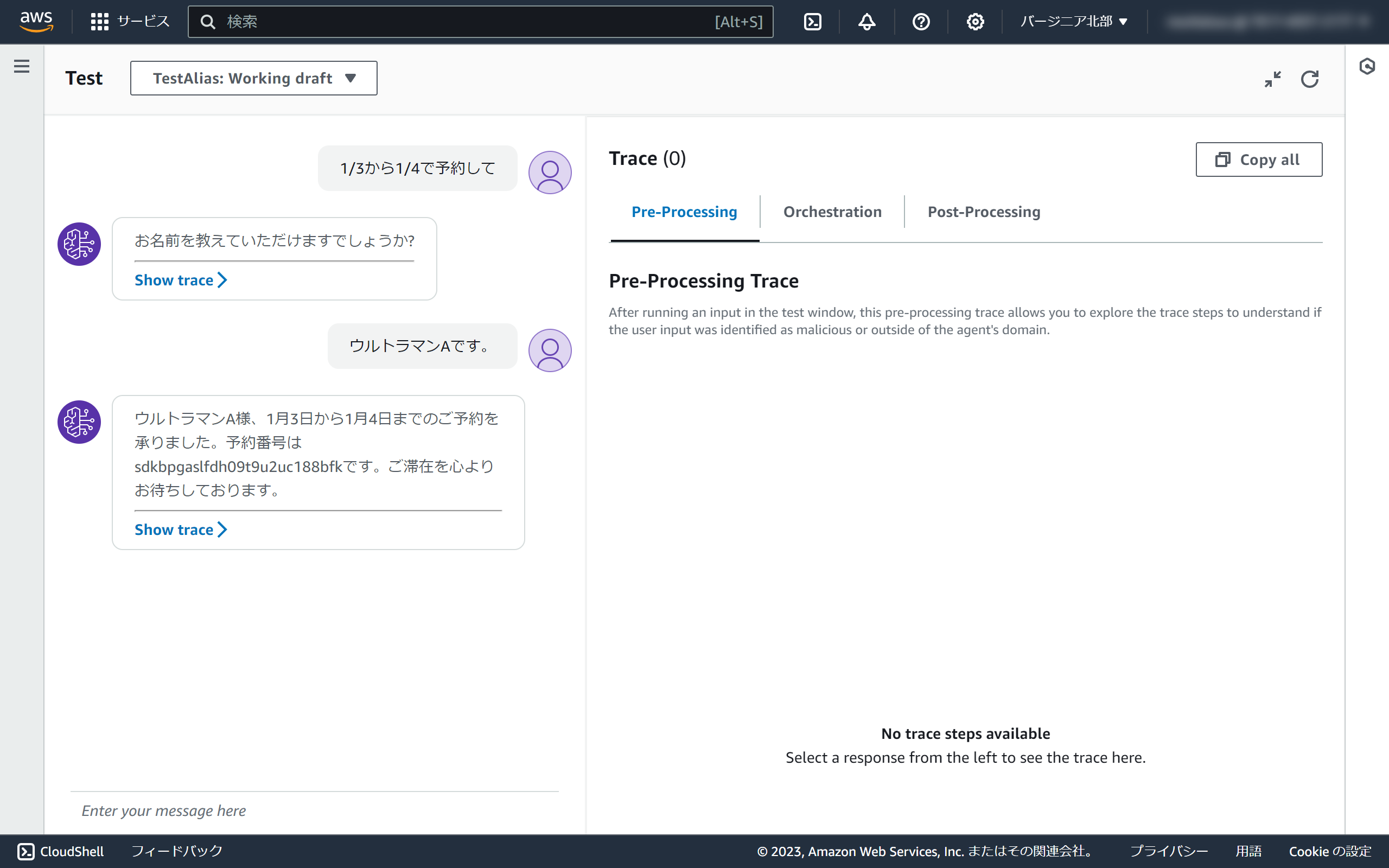Expand the TestAlias: Working draft dropdown
This screenshot has height=868, width=1389.
(254, 78)
